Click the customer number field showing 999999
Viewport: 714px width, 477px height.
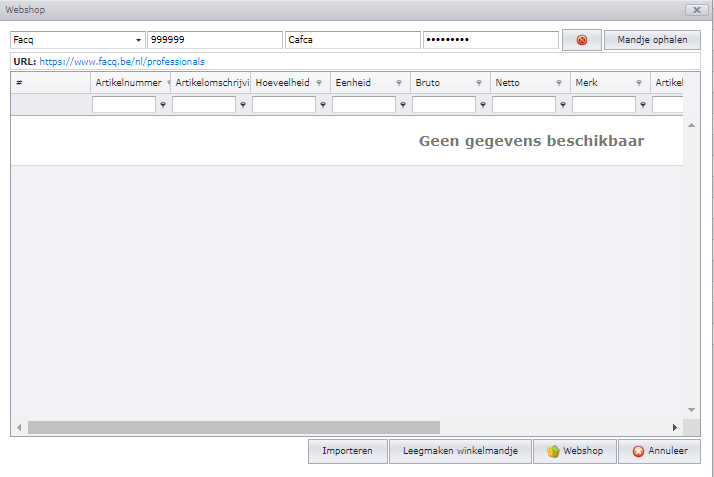tap(214, 40)
